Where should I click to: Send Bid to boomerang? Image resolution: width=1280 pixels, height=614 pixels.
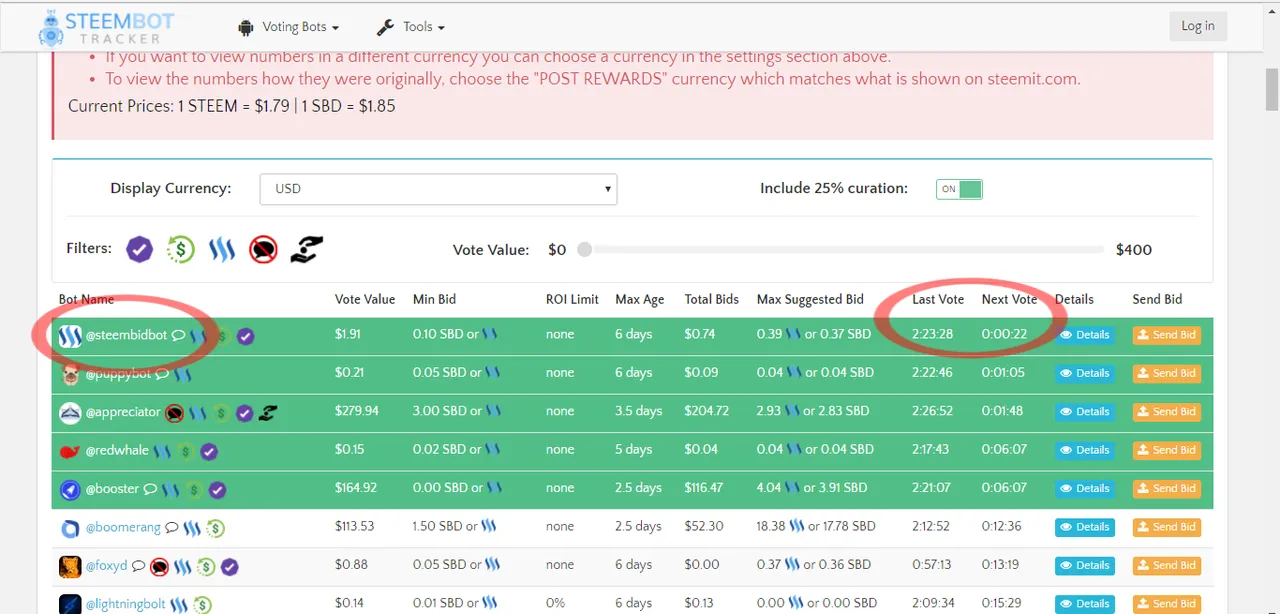pyautogui.click(x=1167, y=527)
